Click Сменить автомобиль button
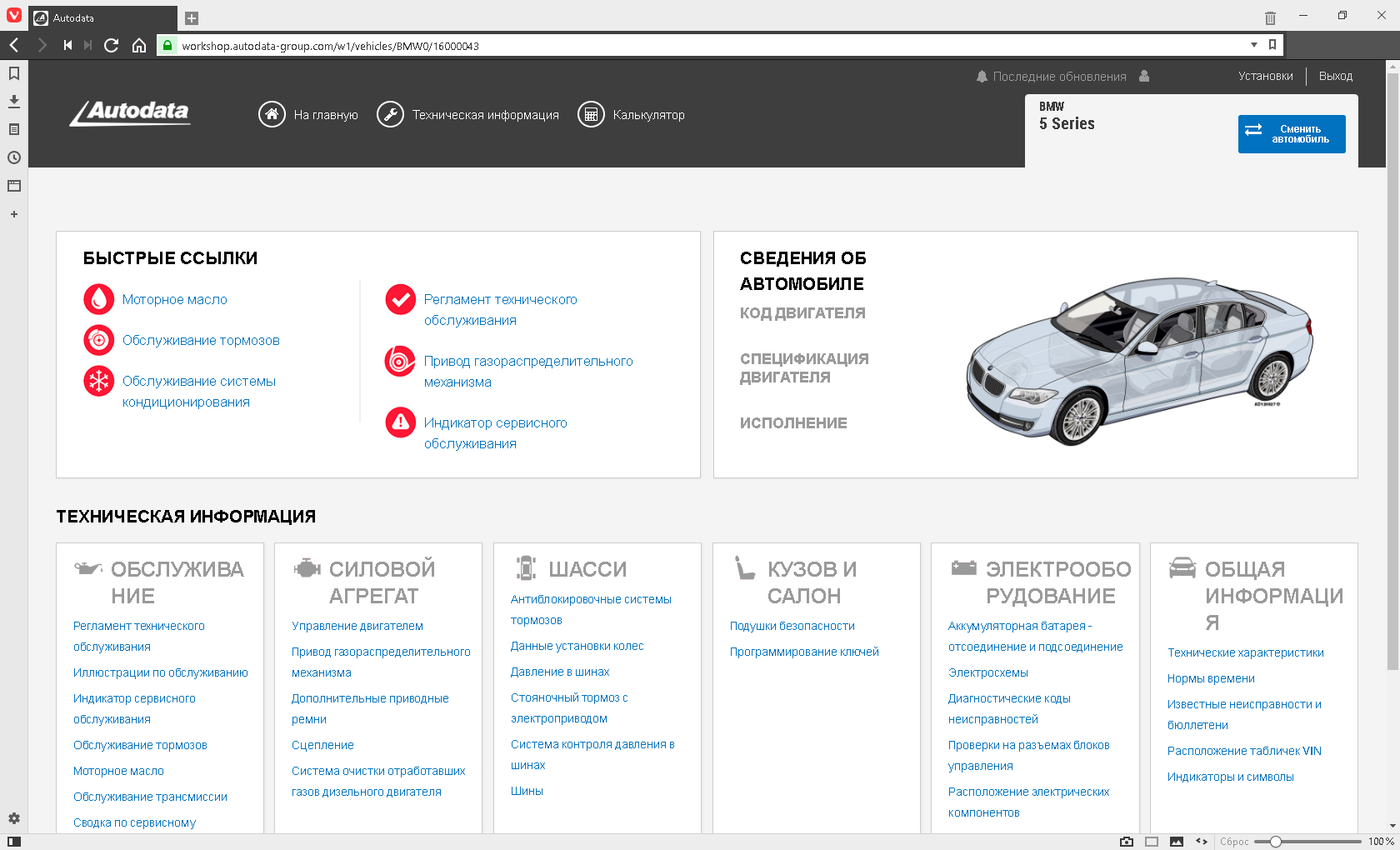 1292,134
